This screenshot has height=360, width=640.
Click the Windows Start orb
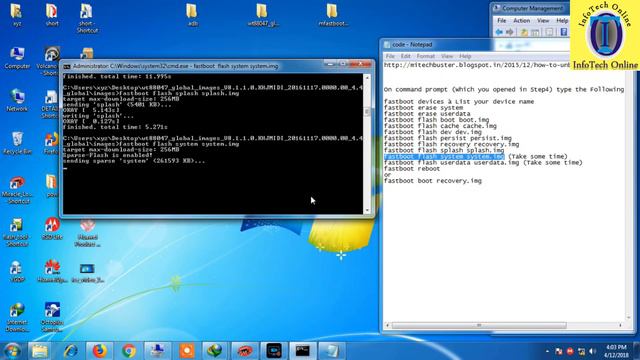click(x=12, y=351)
